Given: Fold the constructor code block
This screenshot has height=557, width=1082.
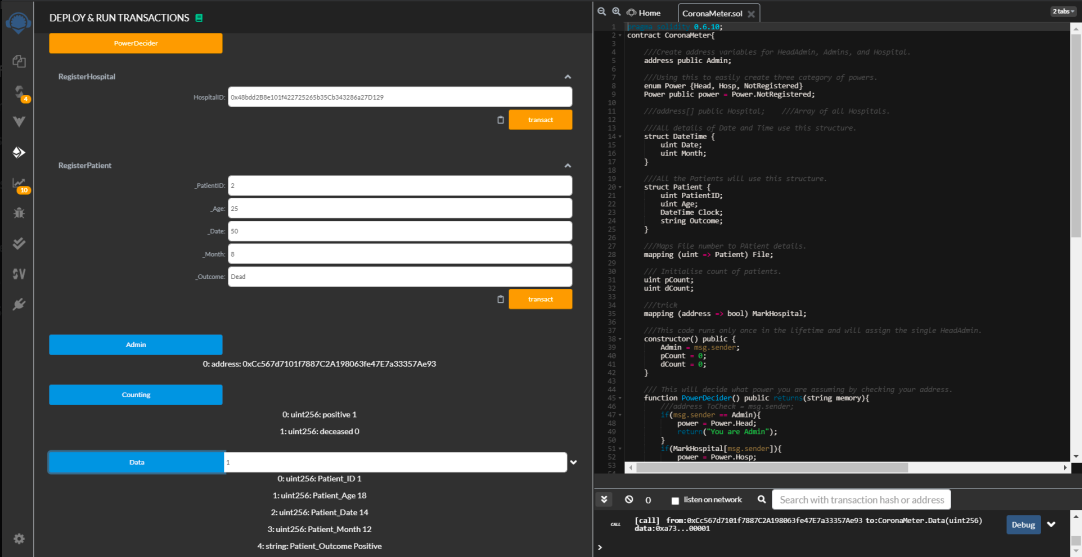Looking at the screenshot, I should coord(621,339).
